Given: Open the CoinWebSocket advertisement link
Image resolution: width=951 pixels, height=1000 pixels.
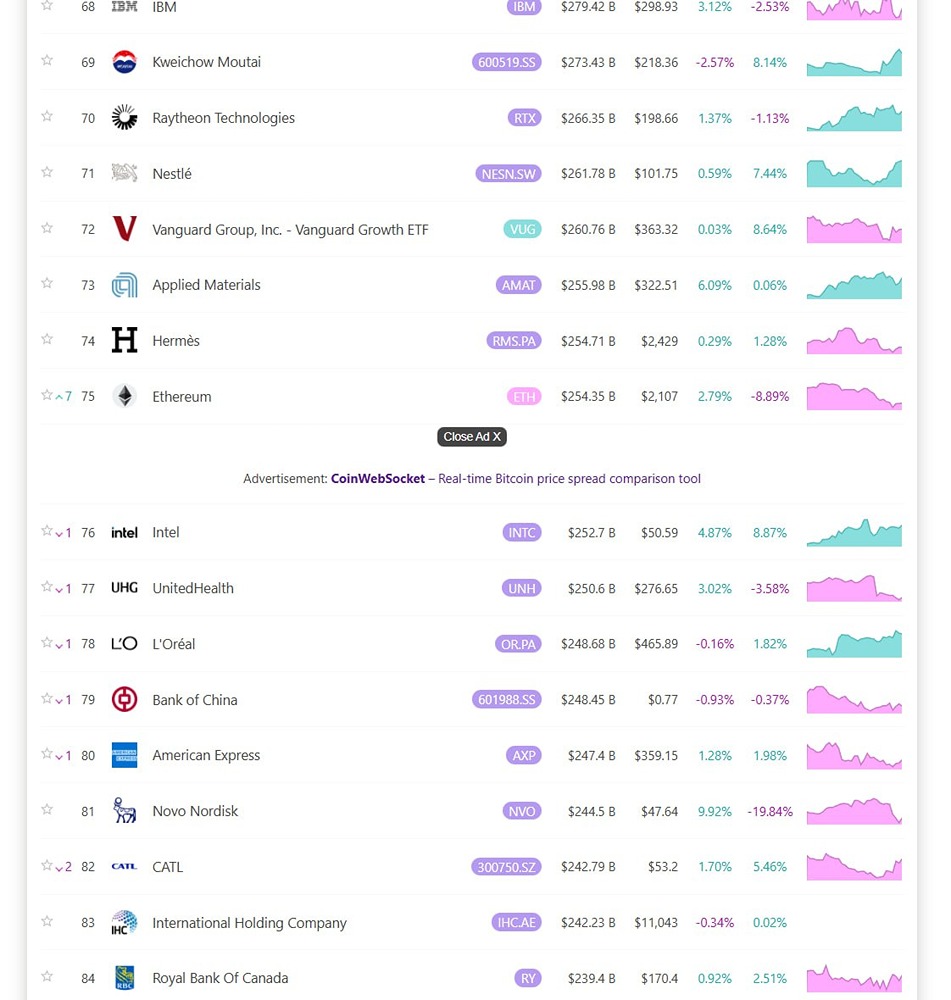Looking at the screenshot, I should pos(378,479).
